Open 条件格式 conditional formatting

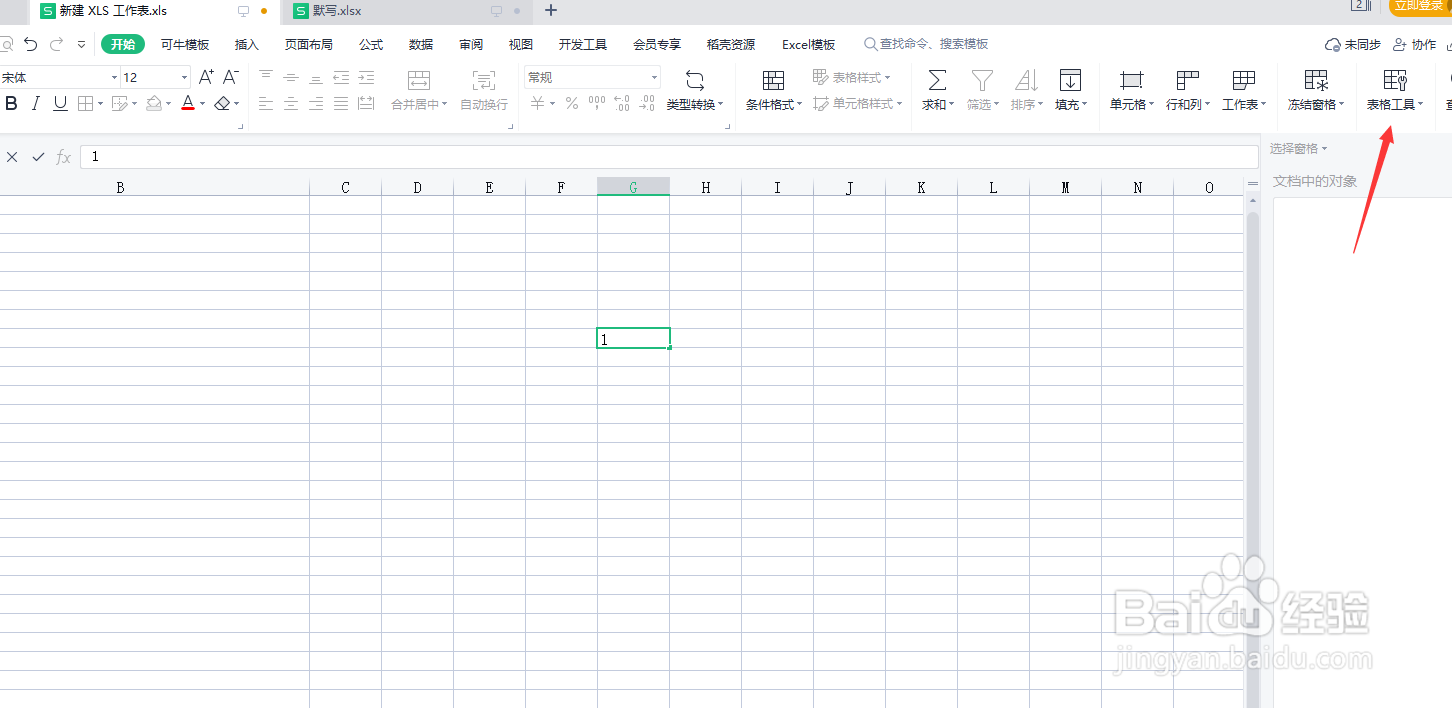coord(773,90)
